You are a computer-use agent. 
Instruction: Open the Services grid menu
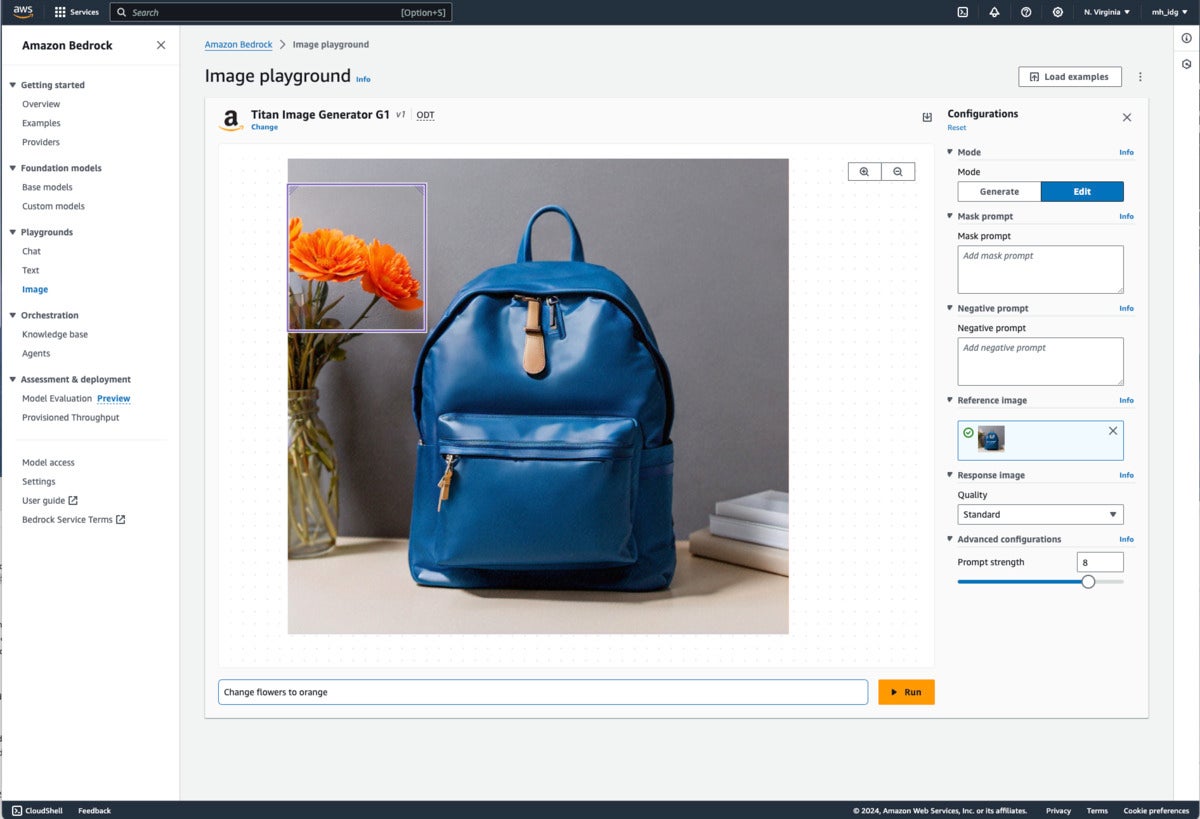pos(76,12)
